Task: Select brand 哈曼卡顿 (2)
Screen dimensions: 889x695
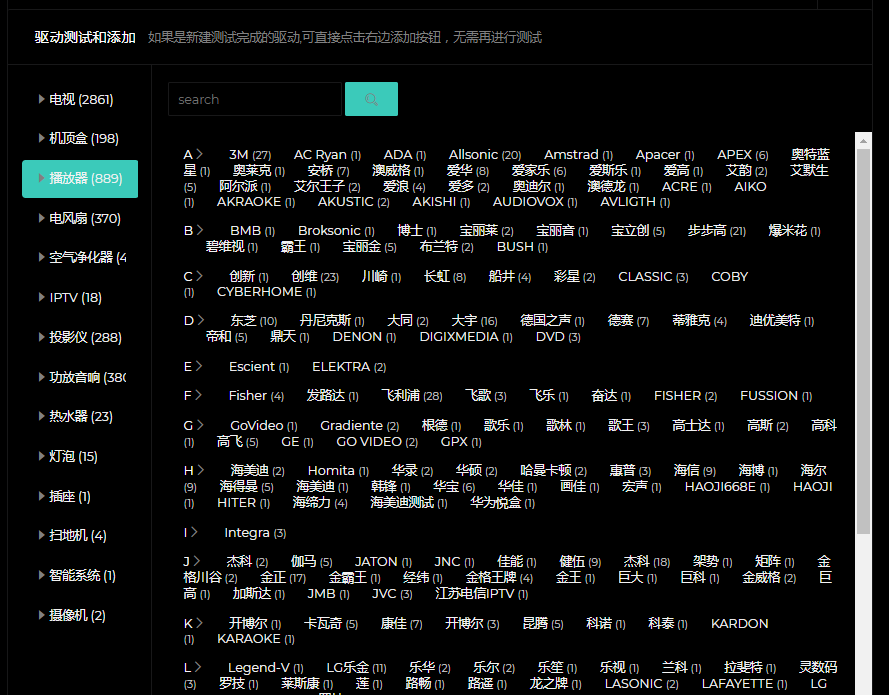Action: tap(553, 471)
